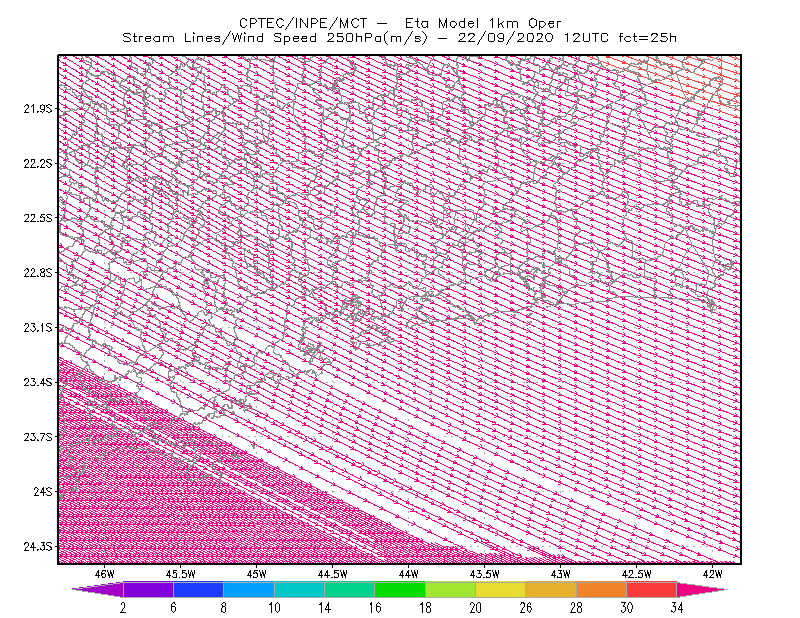This screenshot has height=618, width=800.
Task: Click the yellow legend segment
Action: (501, 589)
